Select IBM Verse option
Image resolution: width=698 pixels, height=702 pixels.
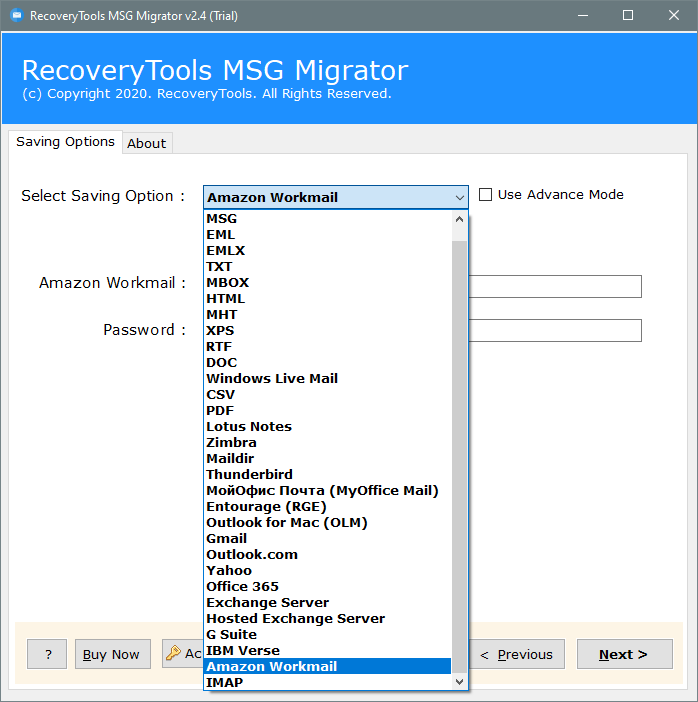pos(328,651)
